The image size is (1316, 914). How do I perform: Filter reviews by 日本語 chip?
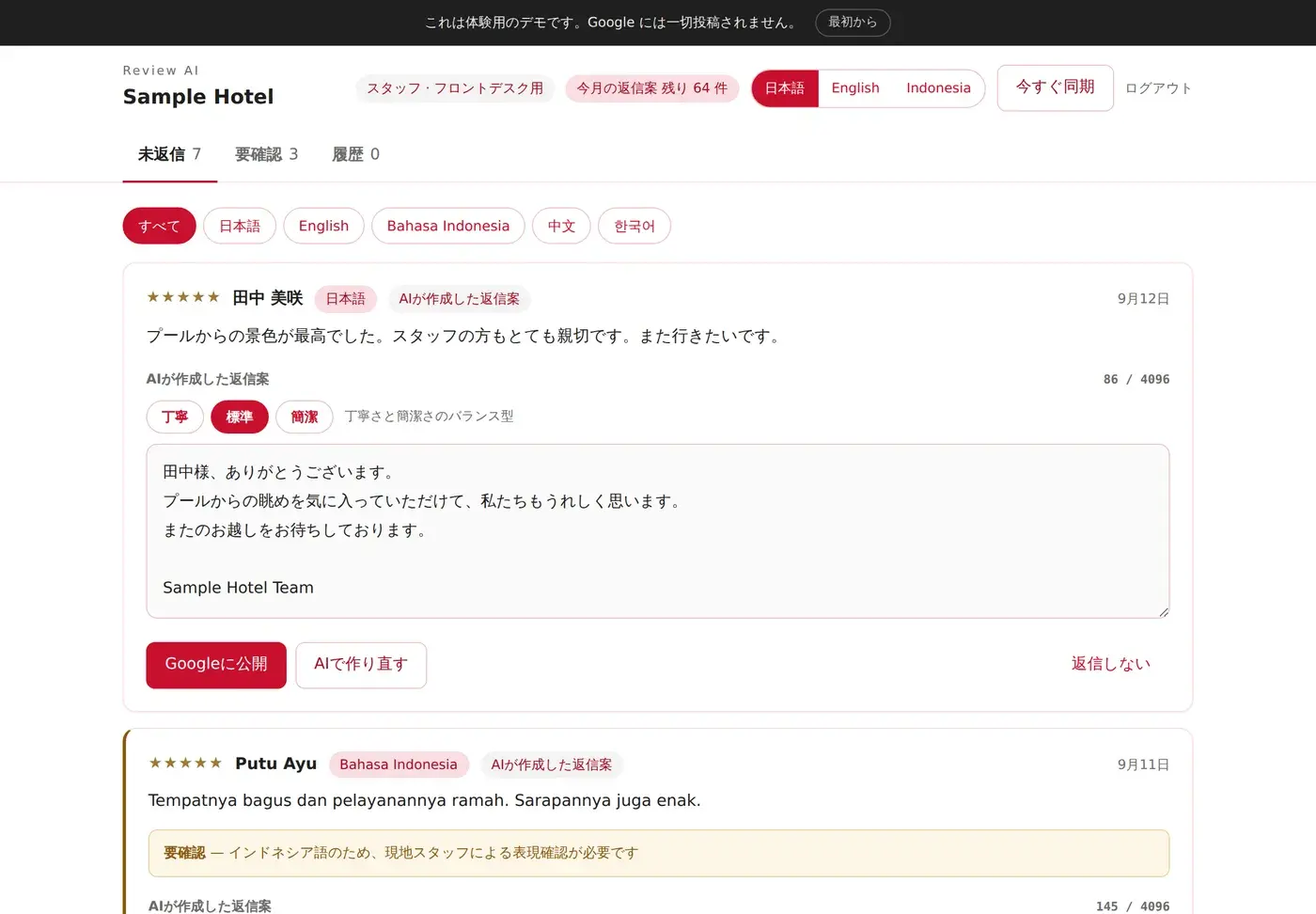click(240, 226)
